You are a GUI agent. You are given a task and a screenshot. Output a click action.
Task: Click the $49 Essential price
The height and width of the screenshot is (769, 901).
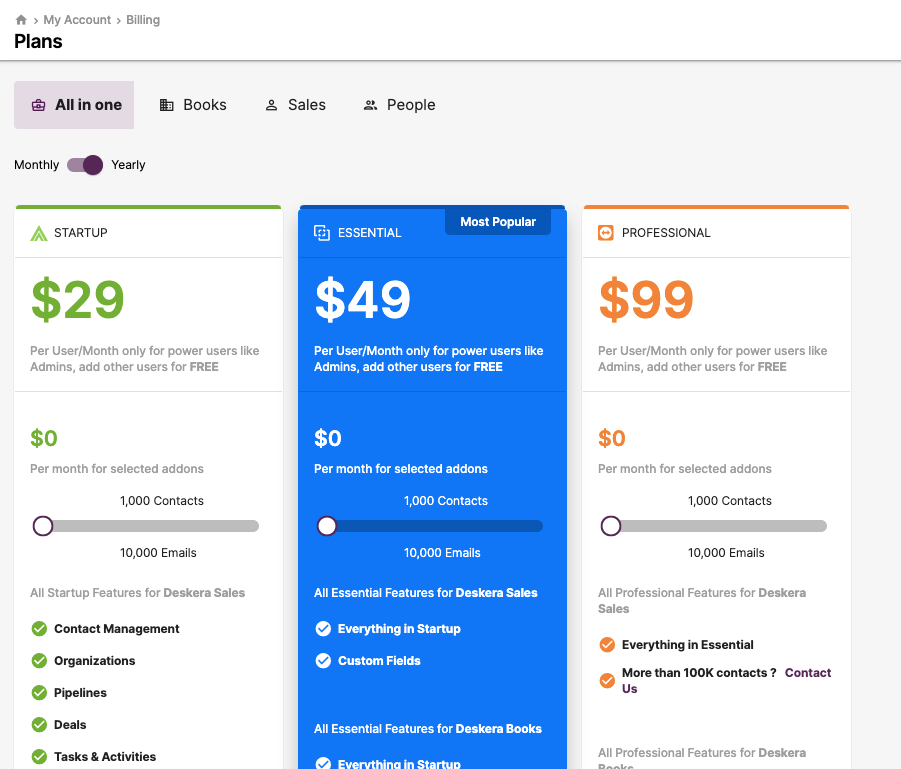(363, 299)
